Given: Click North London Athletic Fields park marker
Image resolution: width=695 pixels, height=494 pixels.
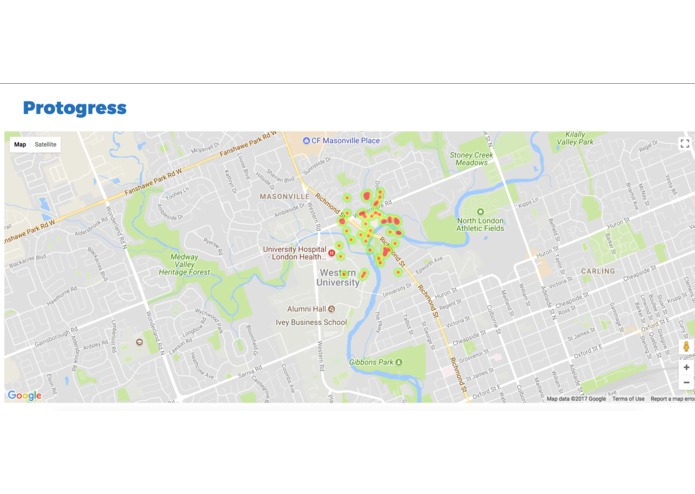Looking at the screenshot, I should click(480, 211).
